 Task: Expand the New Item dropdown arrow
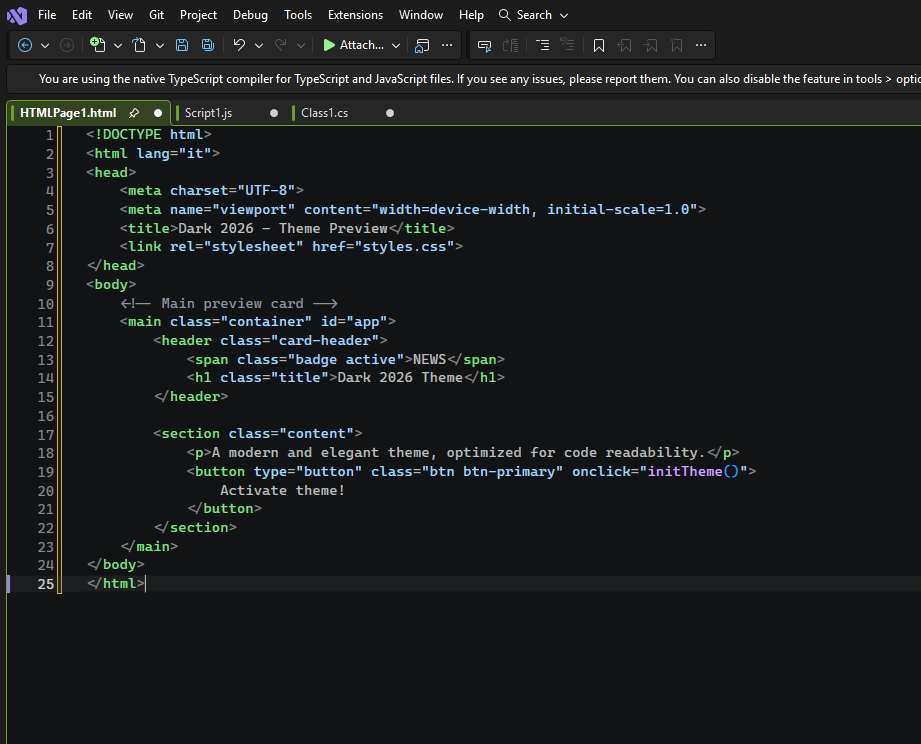(117, 45)
